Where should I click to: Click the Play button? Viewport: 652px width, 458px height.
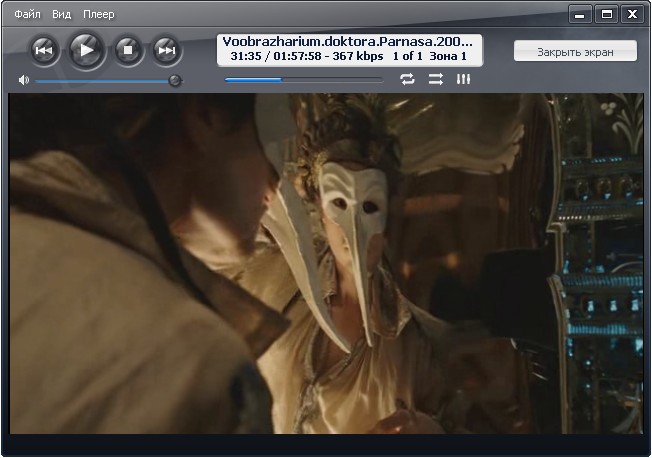87,49
